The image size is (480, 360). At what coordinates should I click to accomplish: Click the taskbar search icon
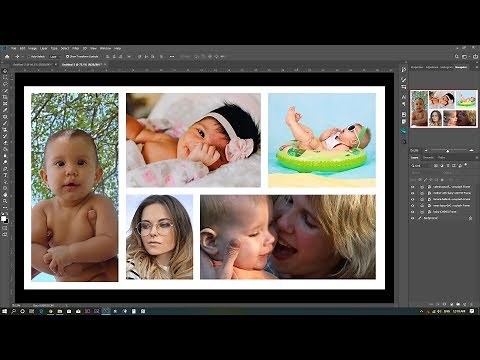(14, 311)
